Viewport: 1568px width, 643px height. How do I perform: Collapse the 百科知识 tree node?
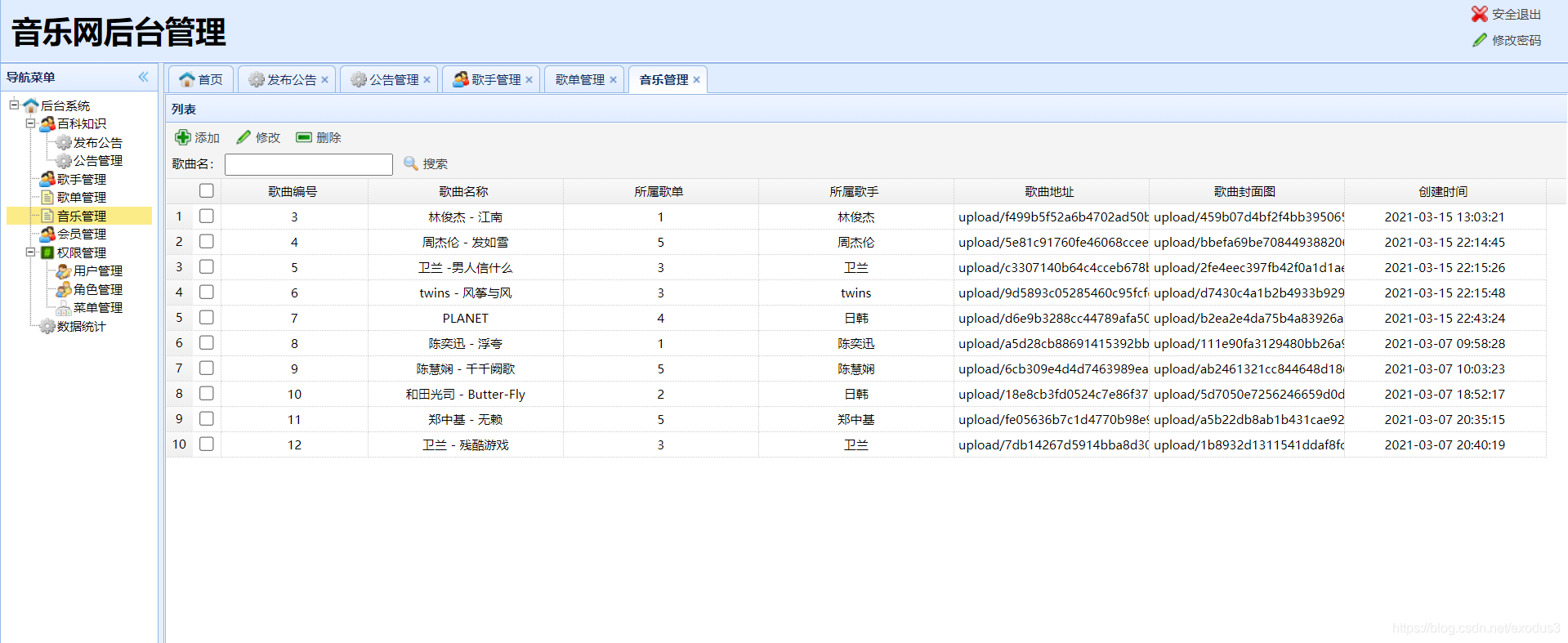point(30,123)
